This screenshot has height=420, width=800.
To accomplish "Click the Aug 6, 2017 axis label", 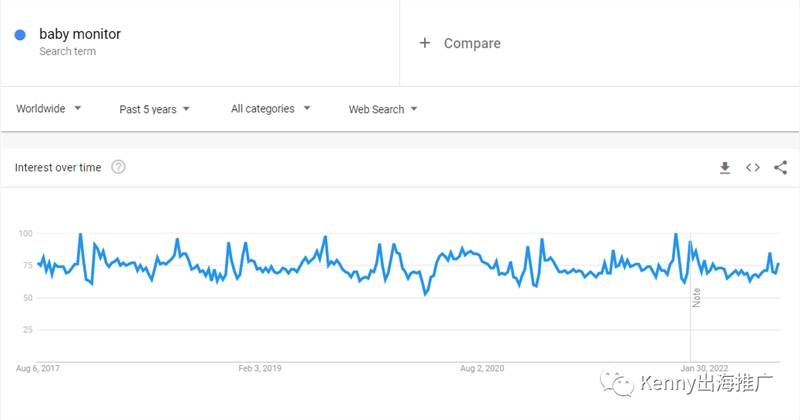I will pyautogui.click(x=38, y=368).
